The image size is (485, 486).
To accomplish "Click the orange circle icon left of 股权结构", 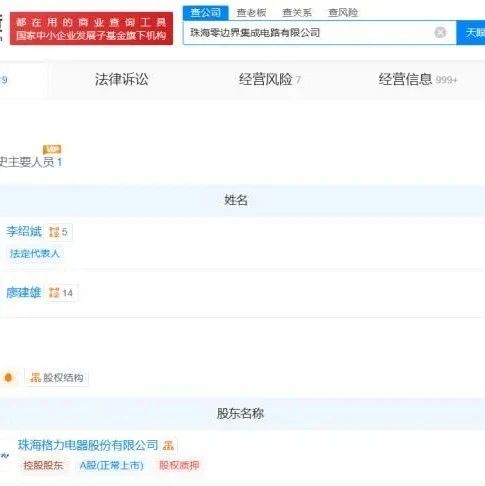I will click(x=8, y=378).
